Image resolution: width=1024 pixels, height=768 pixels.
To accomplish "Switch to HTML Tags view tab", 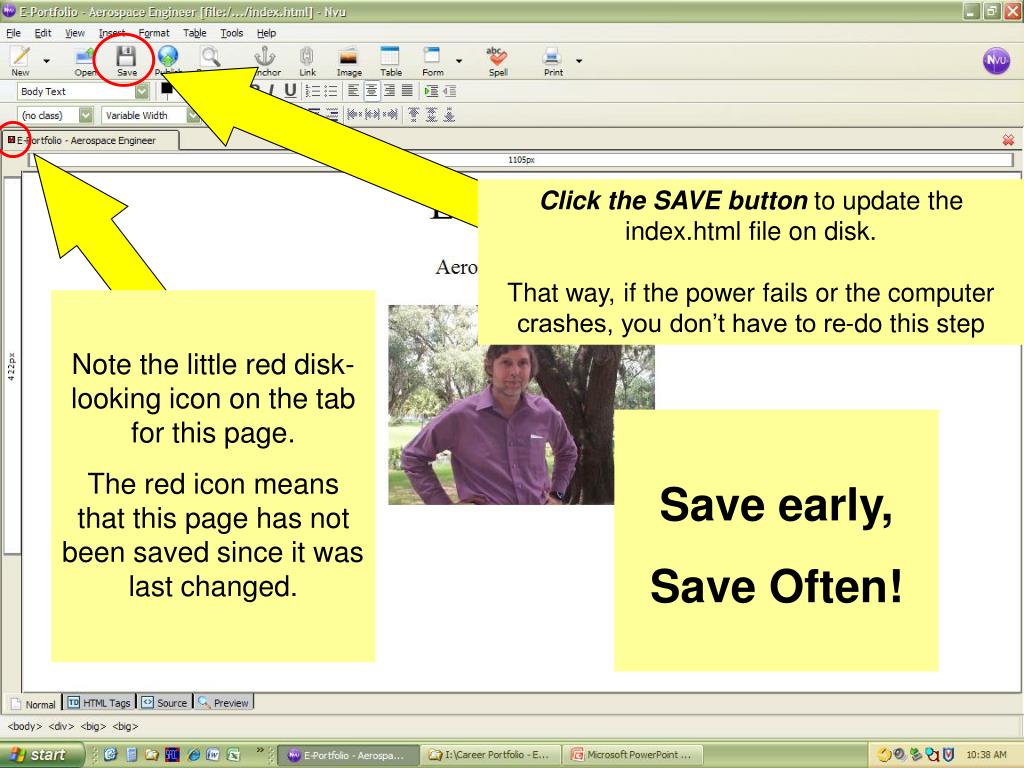I will (x=99, y=703).
